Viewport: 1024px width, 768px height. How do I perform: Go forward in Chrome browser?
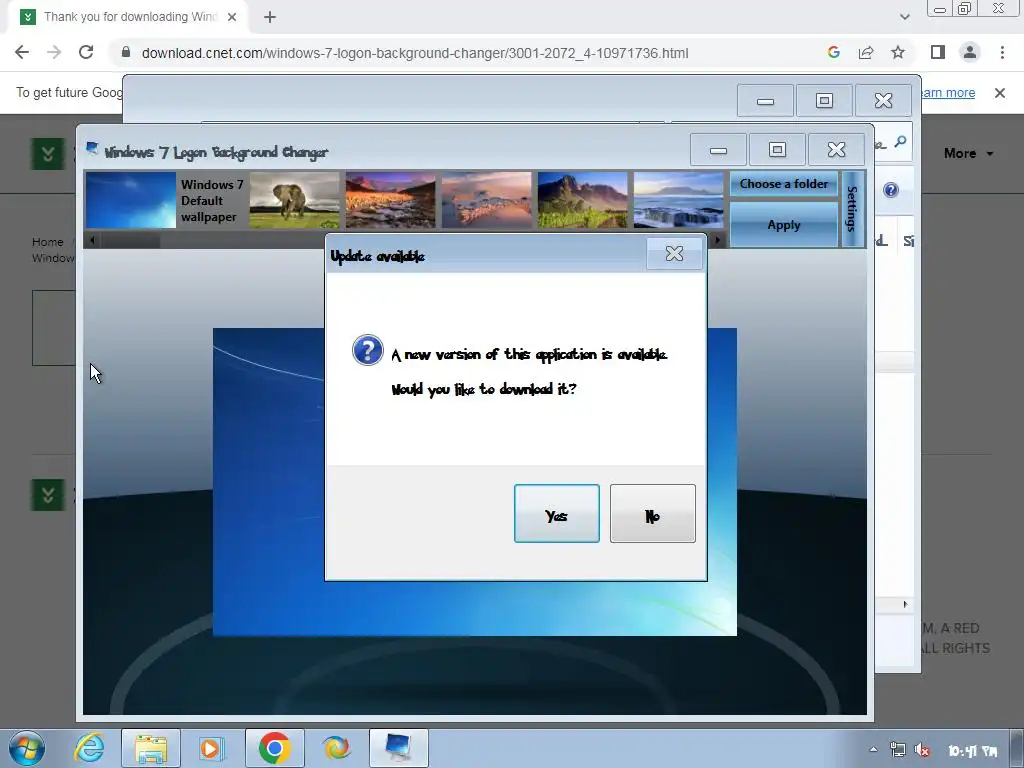(x=54, y=53)
